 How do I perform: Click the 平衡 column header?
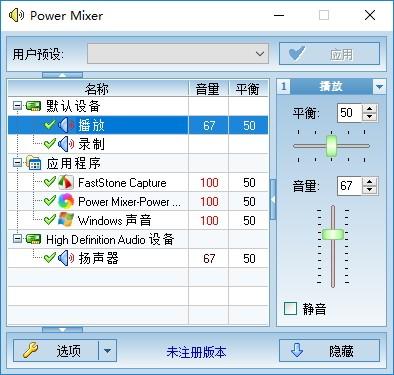click(248, 89)
